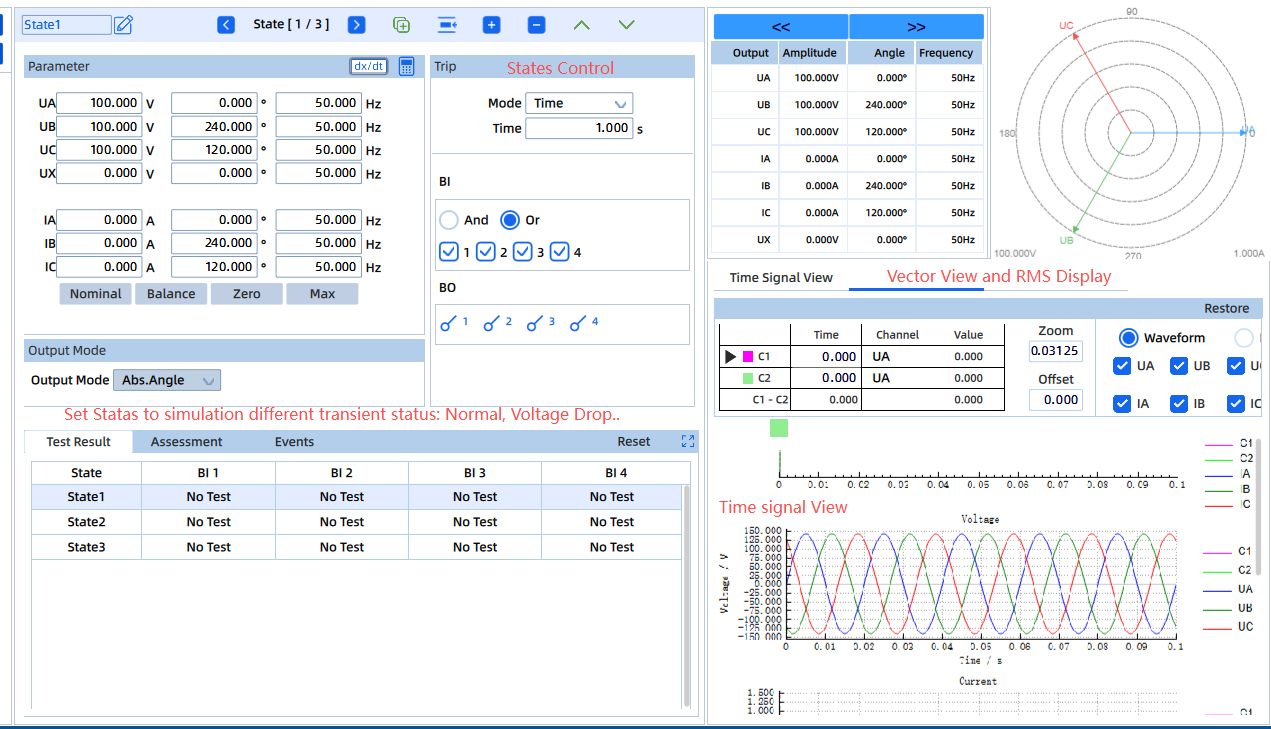The width and height of the screenshot is (1271, 729).
Task: Click the green copy state icon
Action: point(401,25)
